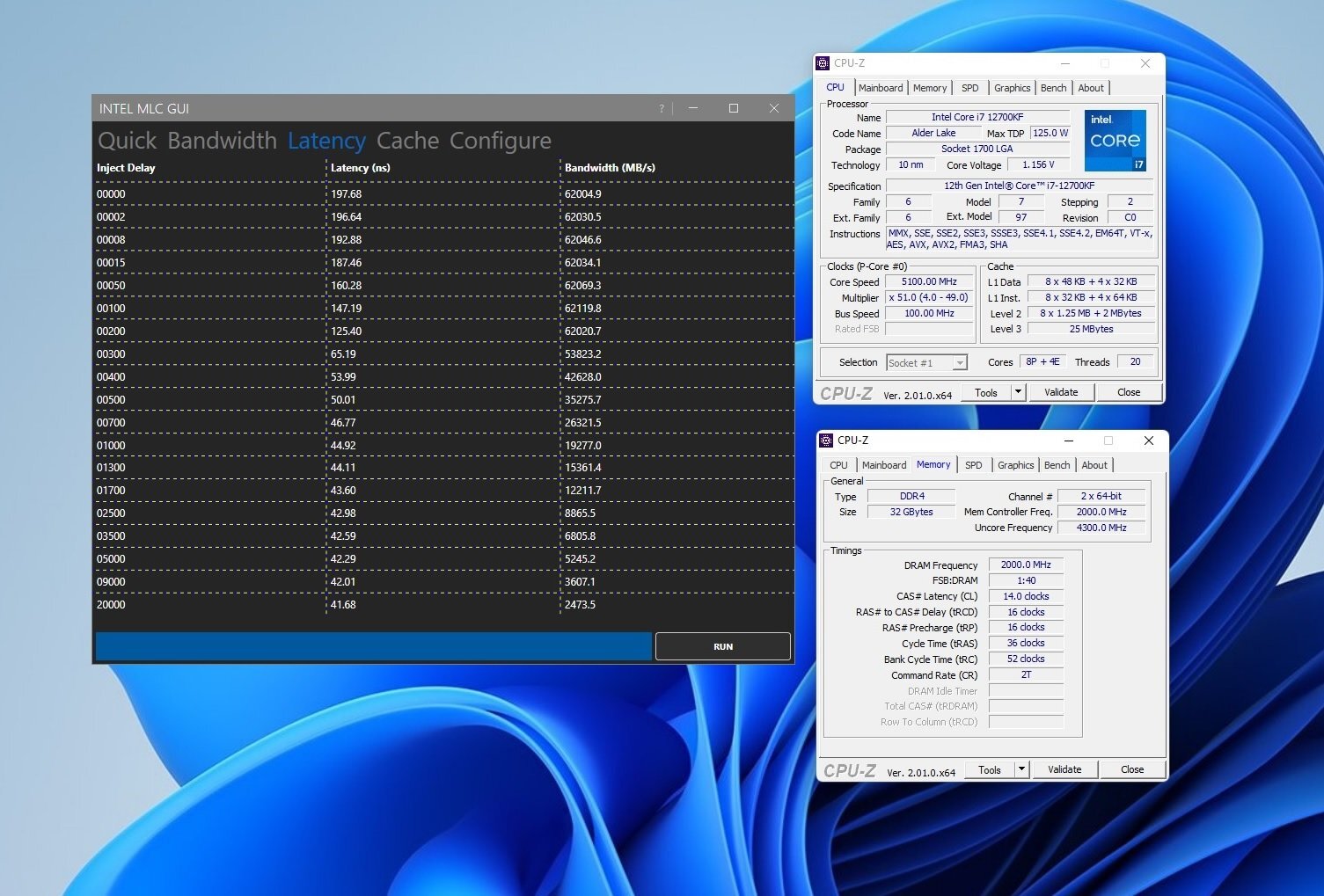
Task: Open Bench tab in lower CPU-Z window
Action: pos(1057,465)
